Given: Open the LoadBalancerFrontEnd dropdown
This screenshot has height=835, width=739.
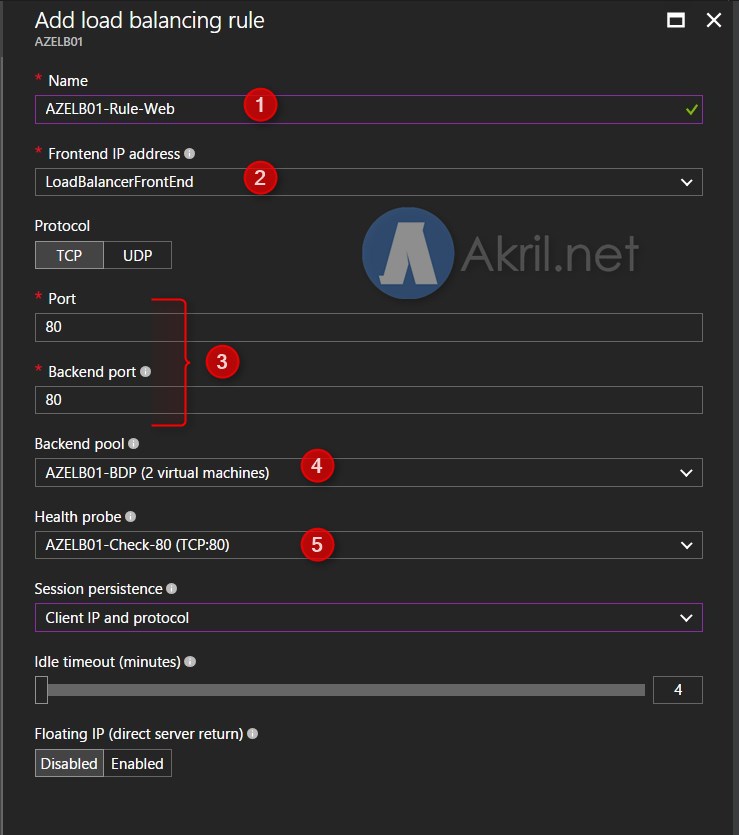Looking at the screenshot, I should click(x=368, y=182).
